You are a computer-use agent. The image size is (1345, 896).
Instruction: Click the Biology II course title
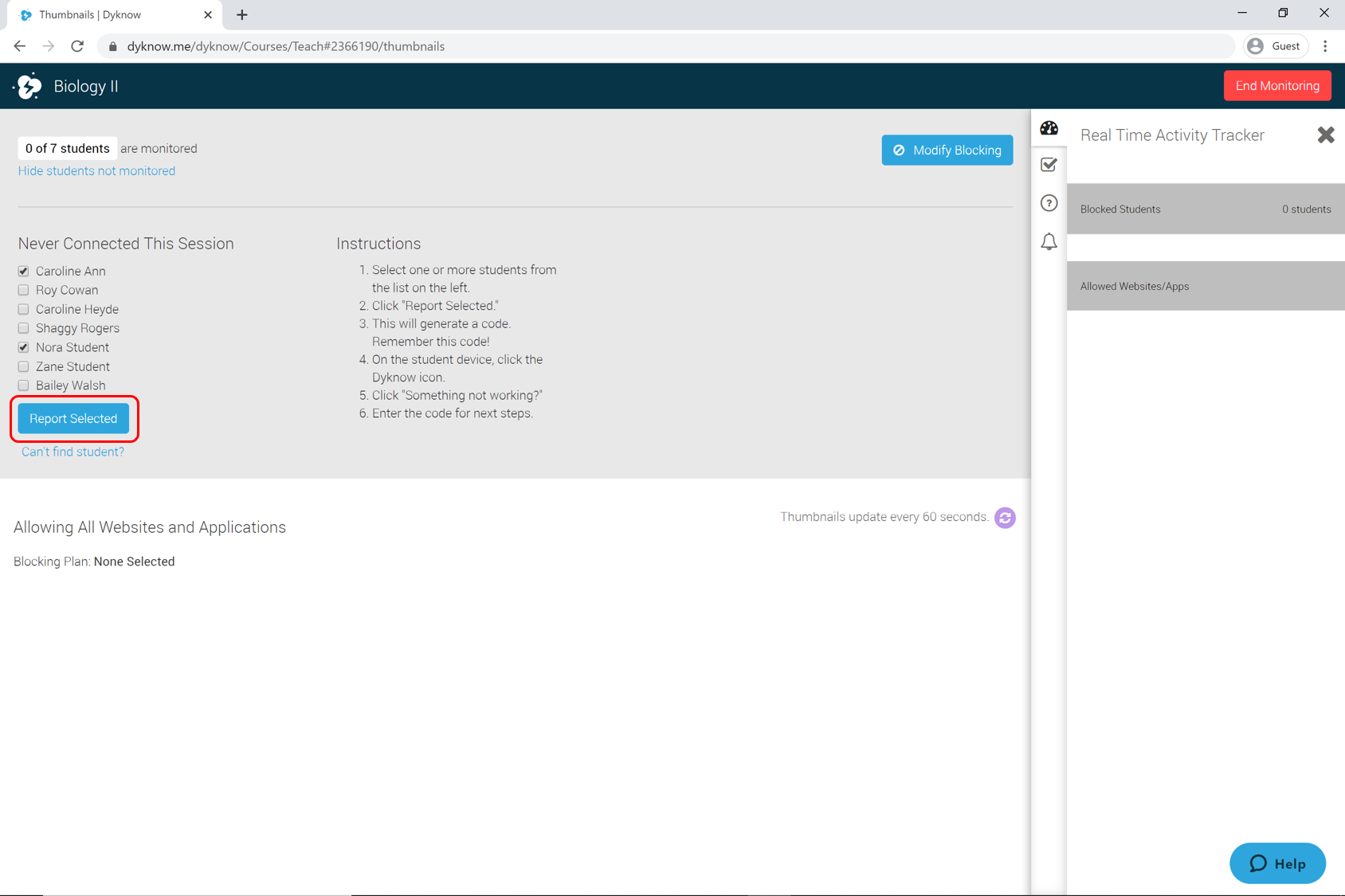point(86,86)
